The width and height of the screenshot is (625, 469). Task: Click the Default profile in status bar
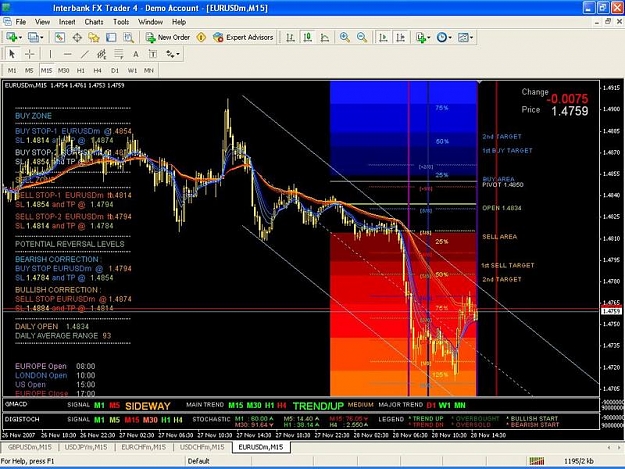(199, 461)
